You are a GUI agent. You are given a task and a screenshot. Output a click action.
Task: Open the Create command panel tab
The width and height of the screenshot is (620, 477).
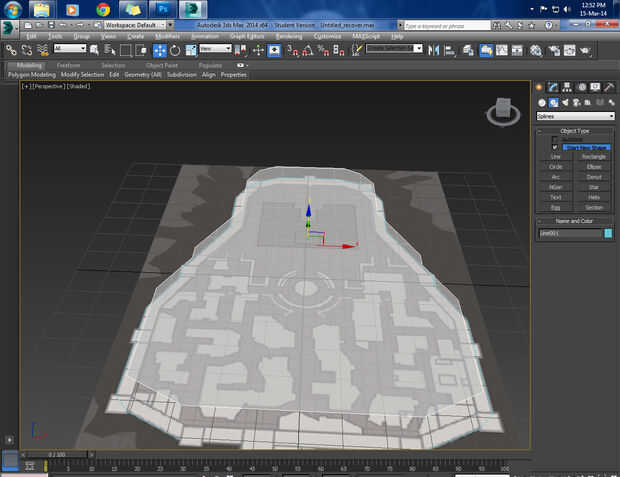point(540,88)
